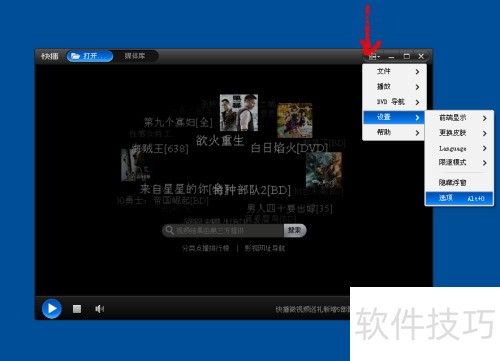Open the 文件 file submenu
This screenshot has height=361, width=500.
(x=394, y=71)
